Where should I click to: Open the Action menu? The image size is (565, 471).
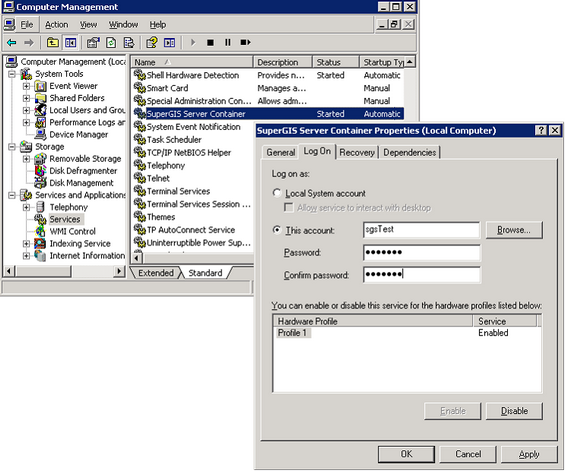click(57, 25)
